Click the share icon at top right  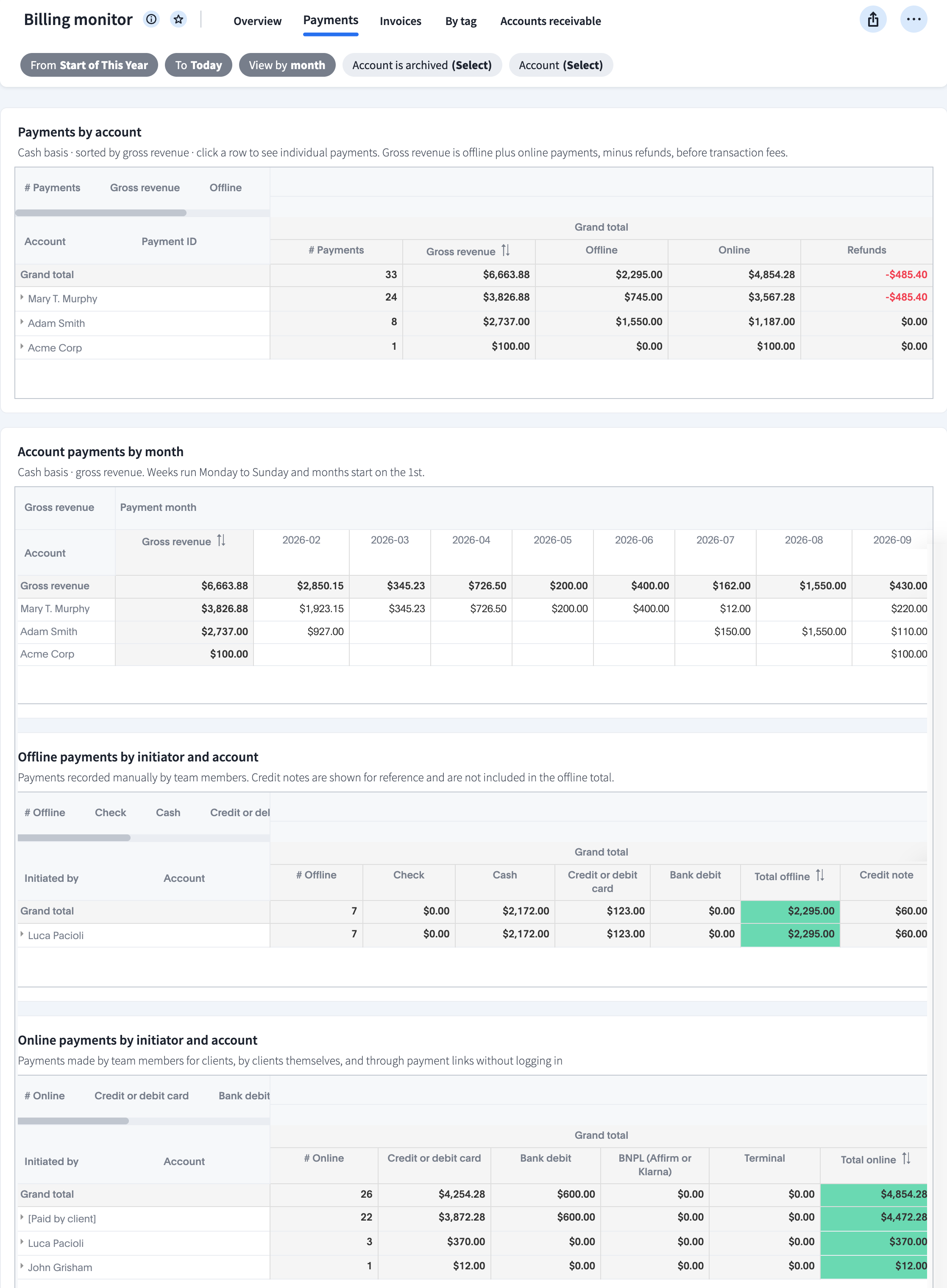[x=872, y=20]
